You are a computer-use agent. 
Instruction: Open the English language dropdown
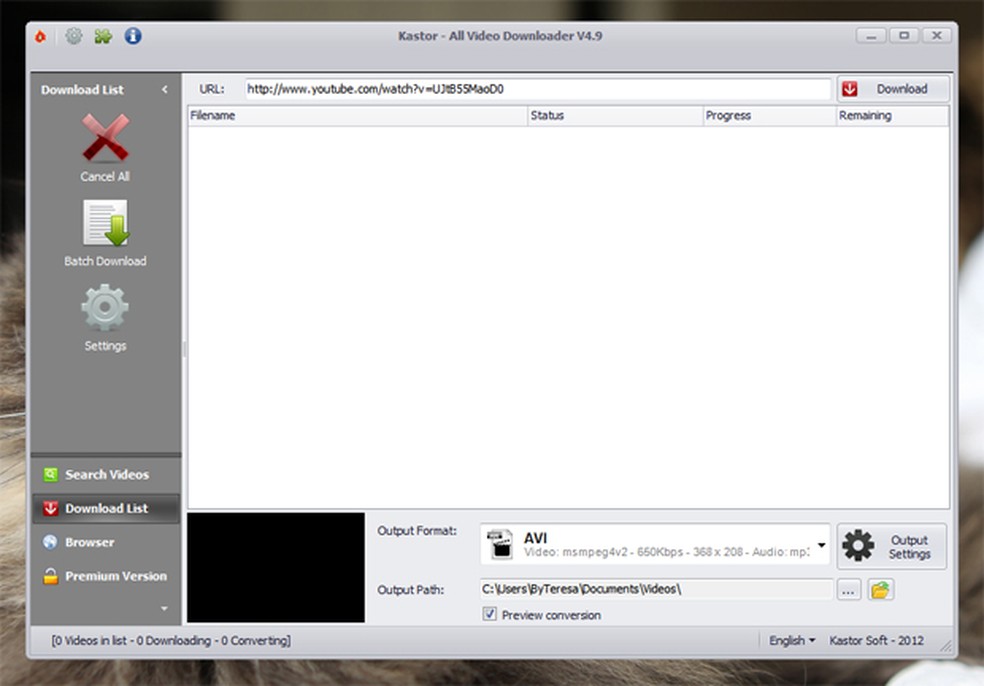pyautogui.click(x=791, y=640)
